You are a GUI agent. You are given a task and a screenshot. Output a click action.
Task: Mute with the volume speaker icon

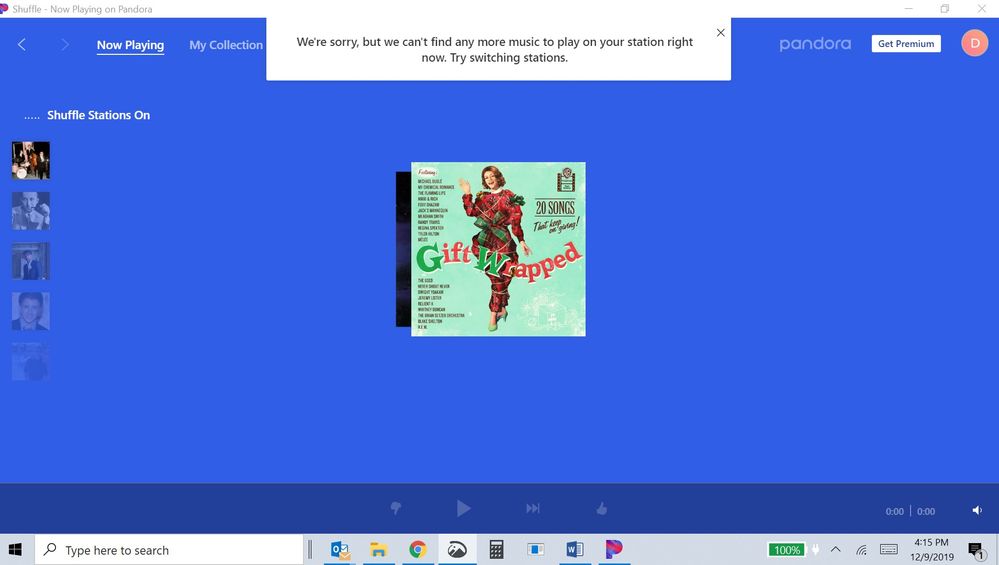977,510
